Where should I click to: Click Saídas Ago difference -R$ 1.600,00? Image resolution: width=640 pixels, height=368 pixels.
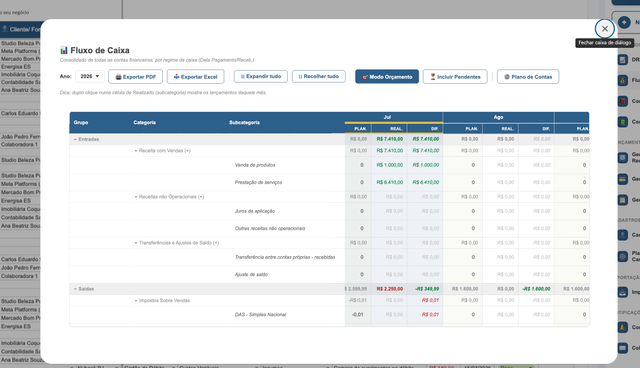pyautogui.click(x=536, y=289)
